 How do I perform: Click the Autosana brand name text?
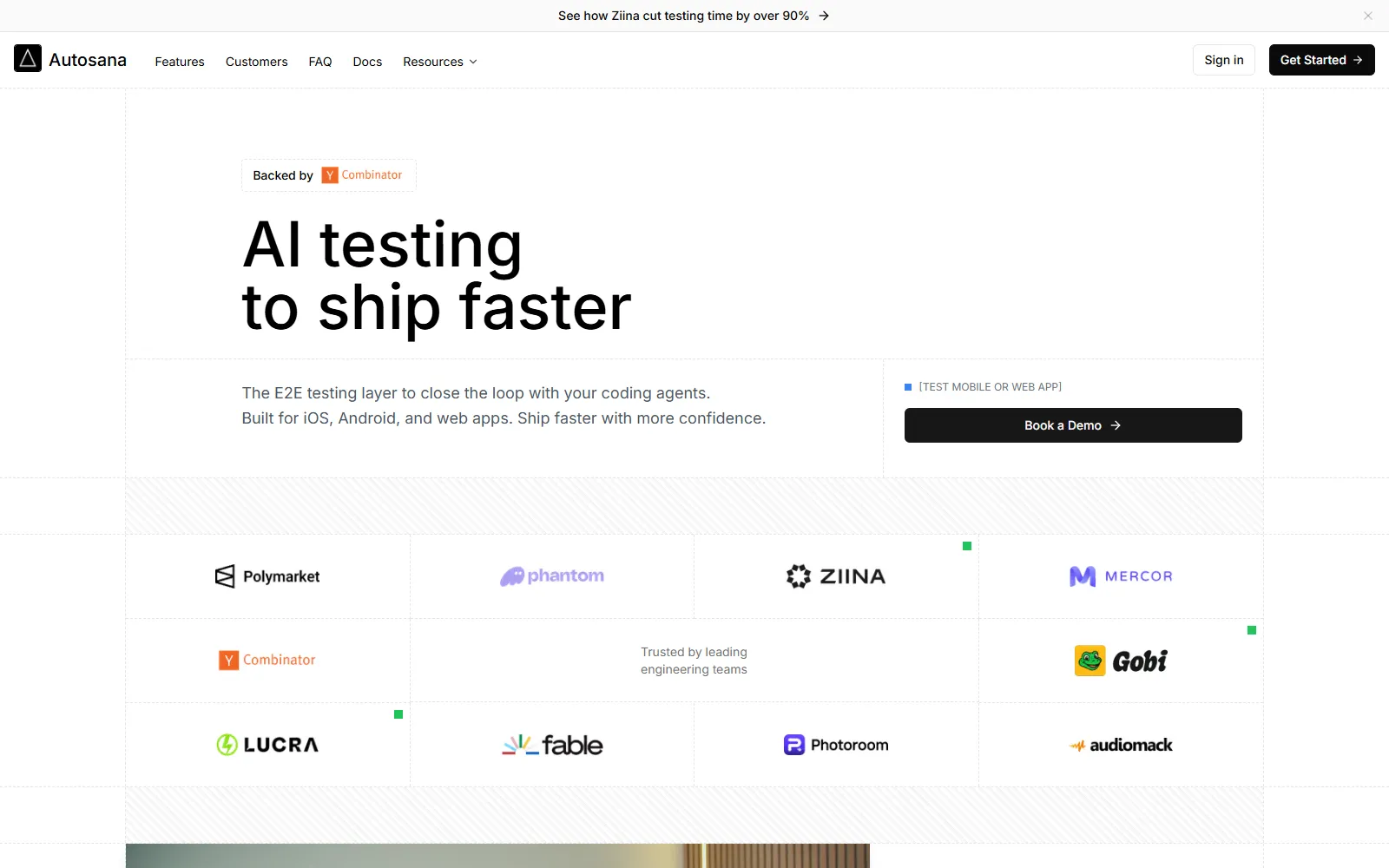[88, 60]
